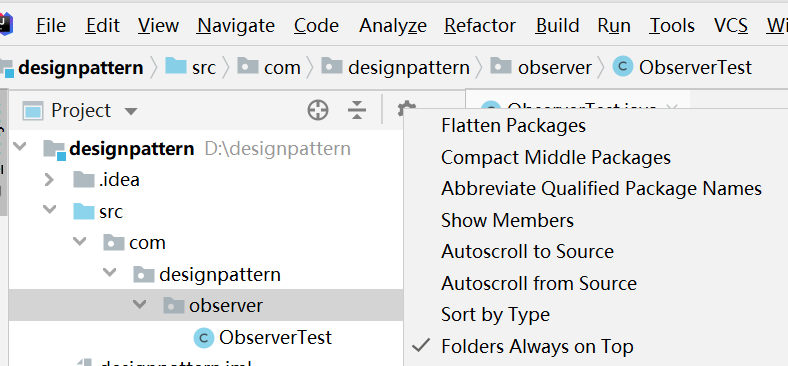Open the Tools menu

pos(671,25)
